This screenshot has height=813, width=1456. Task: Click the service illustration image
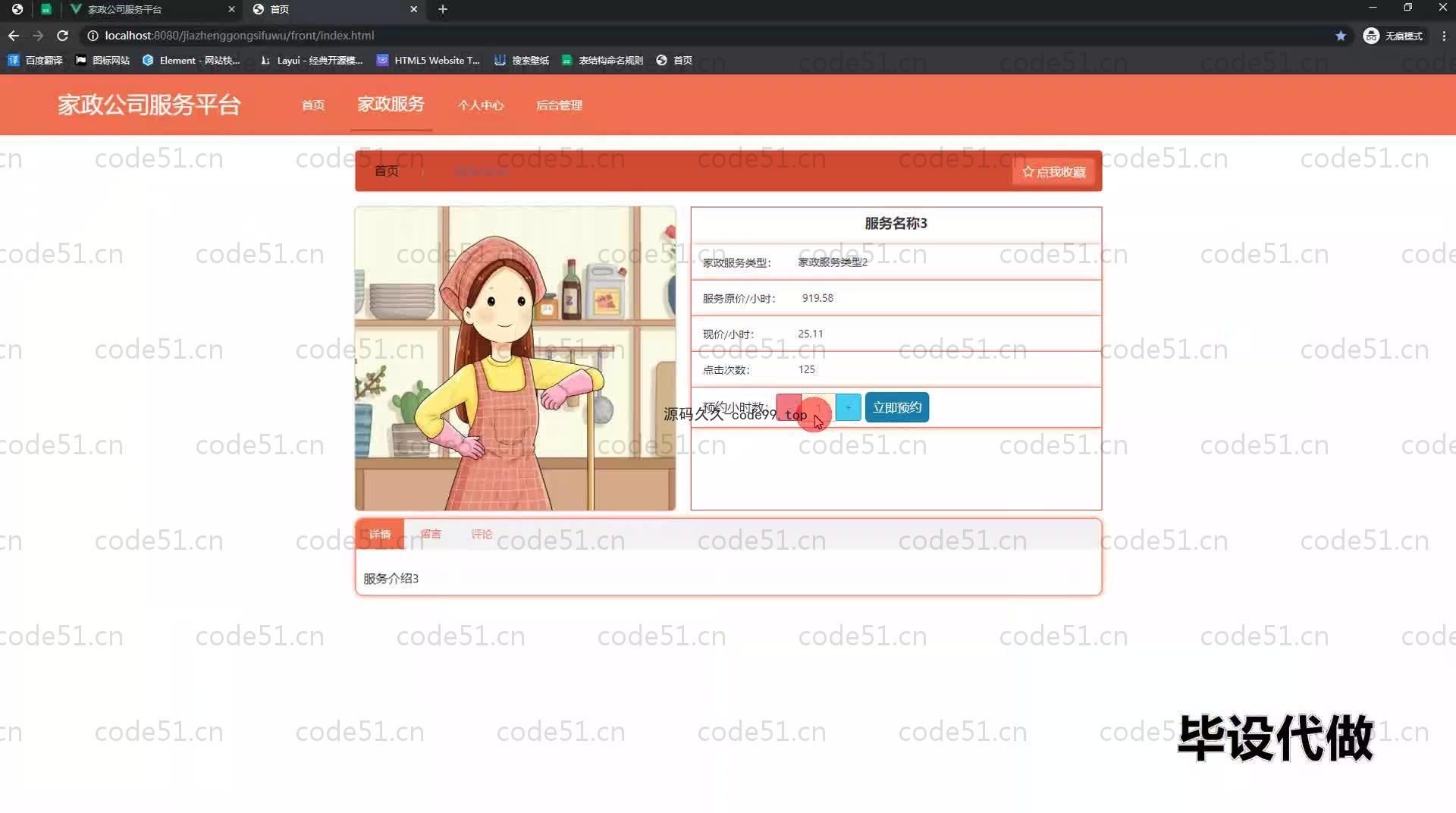[515, 358]
